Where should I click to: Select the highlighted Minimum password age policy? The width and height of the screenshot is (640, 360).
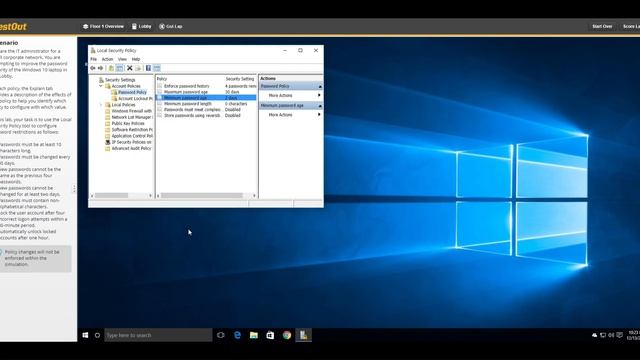point(207,98)
